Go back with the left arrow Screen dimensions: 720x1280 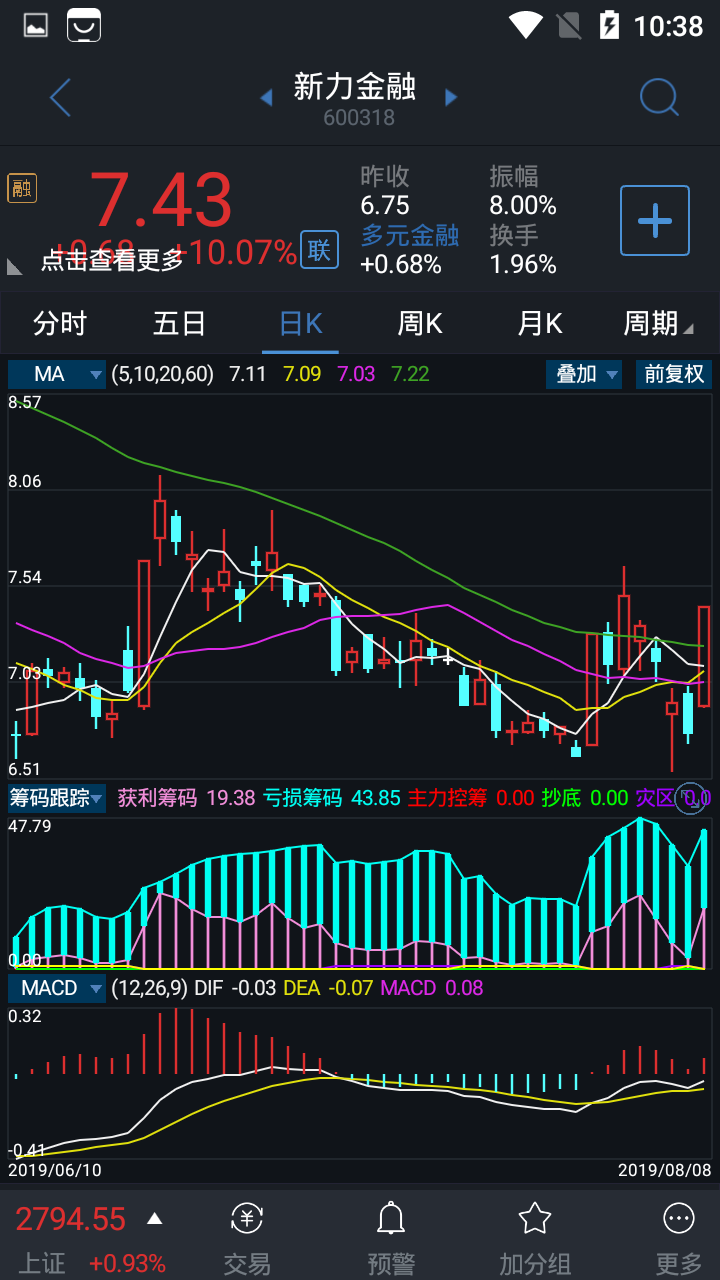click(x=60, y=98)
